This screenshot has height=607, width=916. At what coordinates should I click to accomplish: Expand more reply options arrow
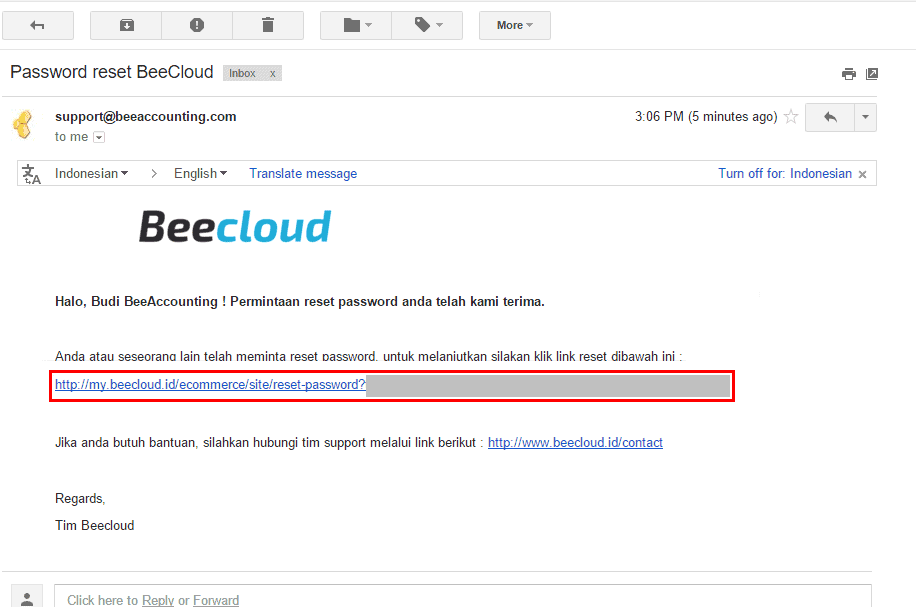point(865,117)
